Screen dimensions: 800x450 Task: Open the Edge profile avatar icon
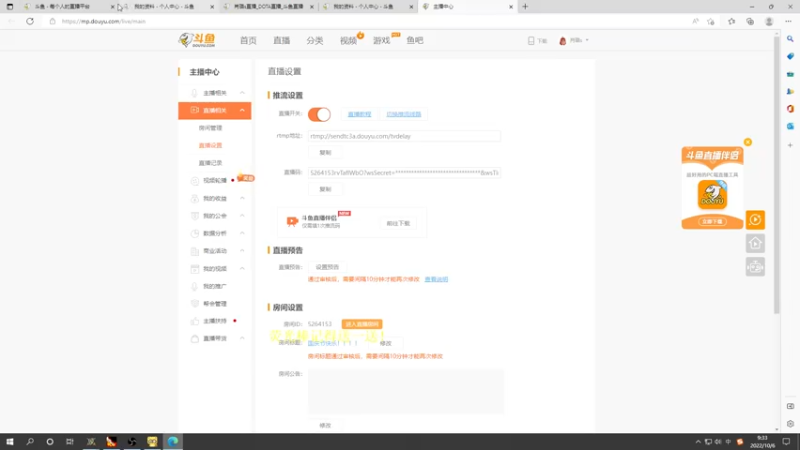pyautogui.click(x=769, y=21)
